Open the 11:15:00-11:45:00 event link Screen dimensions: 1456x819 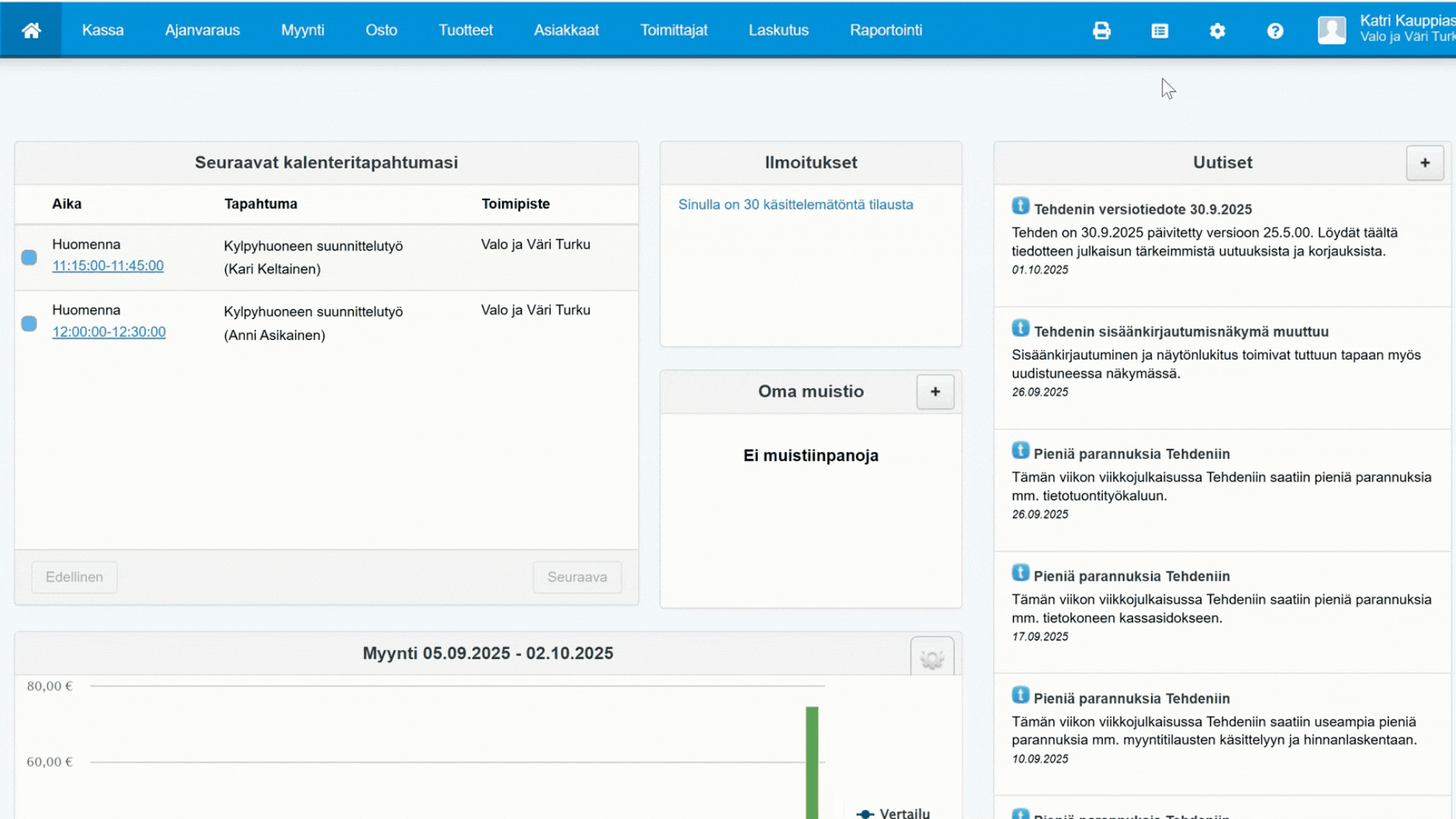tap(108, 266)
